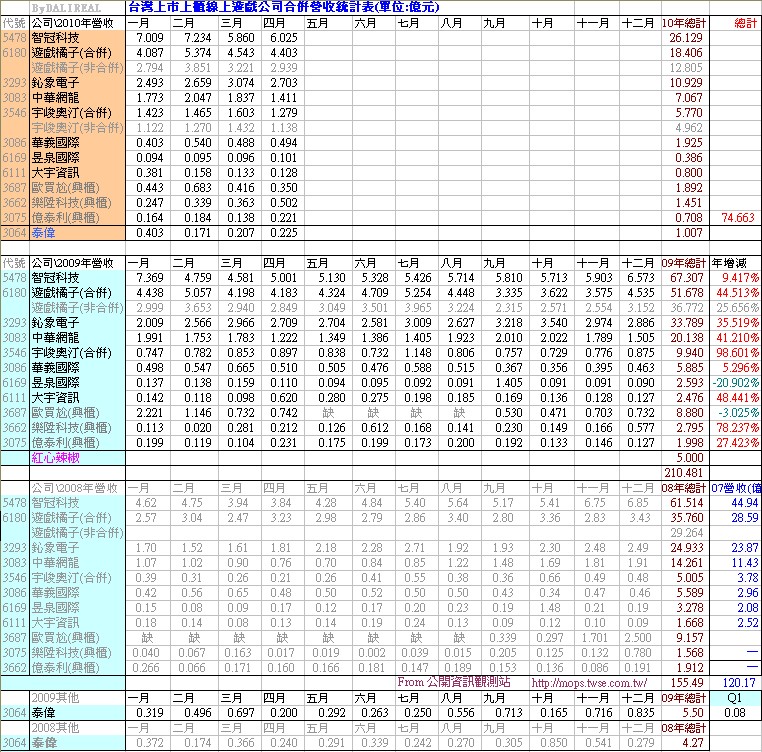Click 2010 鈊象電子 March value 3.074
The height and width of the screenshot is (752, 762).
point(241,83)
